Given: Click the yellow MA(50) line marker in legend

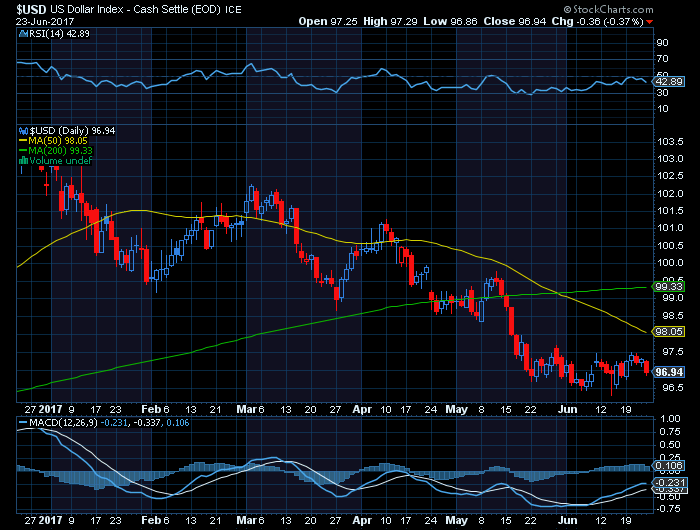Looking at the screenshot, I should (x=23, y=141).
